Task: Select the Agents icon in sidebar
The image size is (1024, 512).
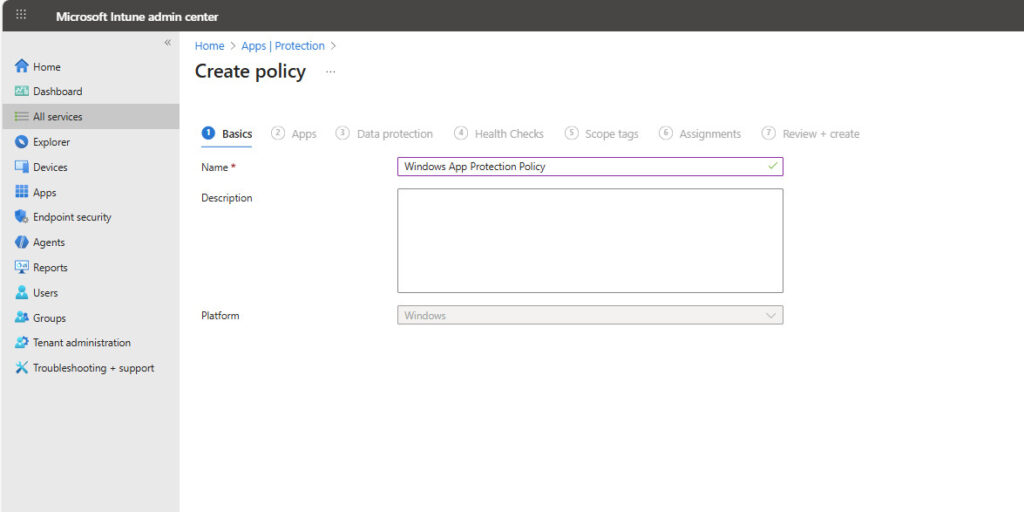Action: (22, 242)
